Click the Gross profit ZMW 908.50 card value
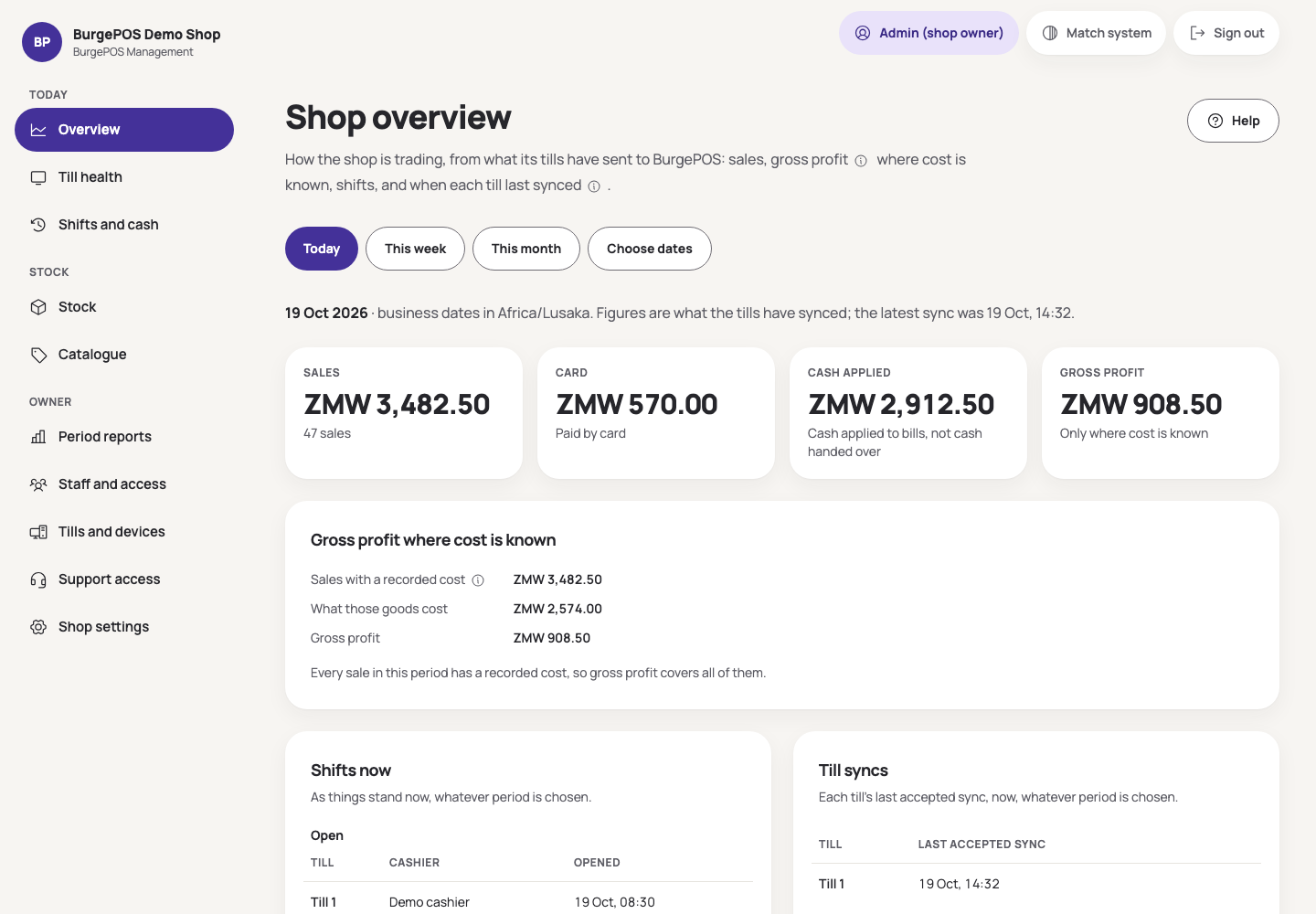This screenshot has height=914, width=1316. coord(1141,404)
